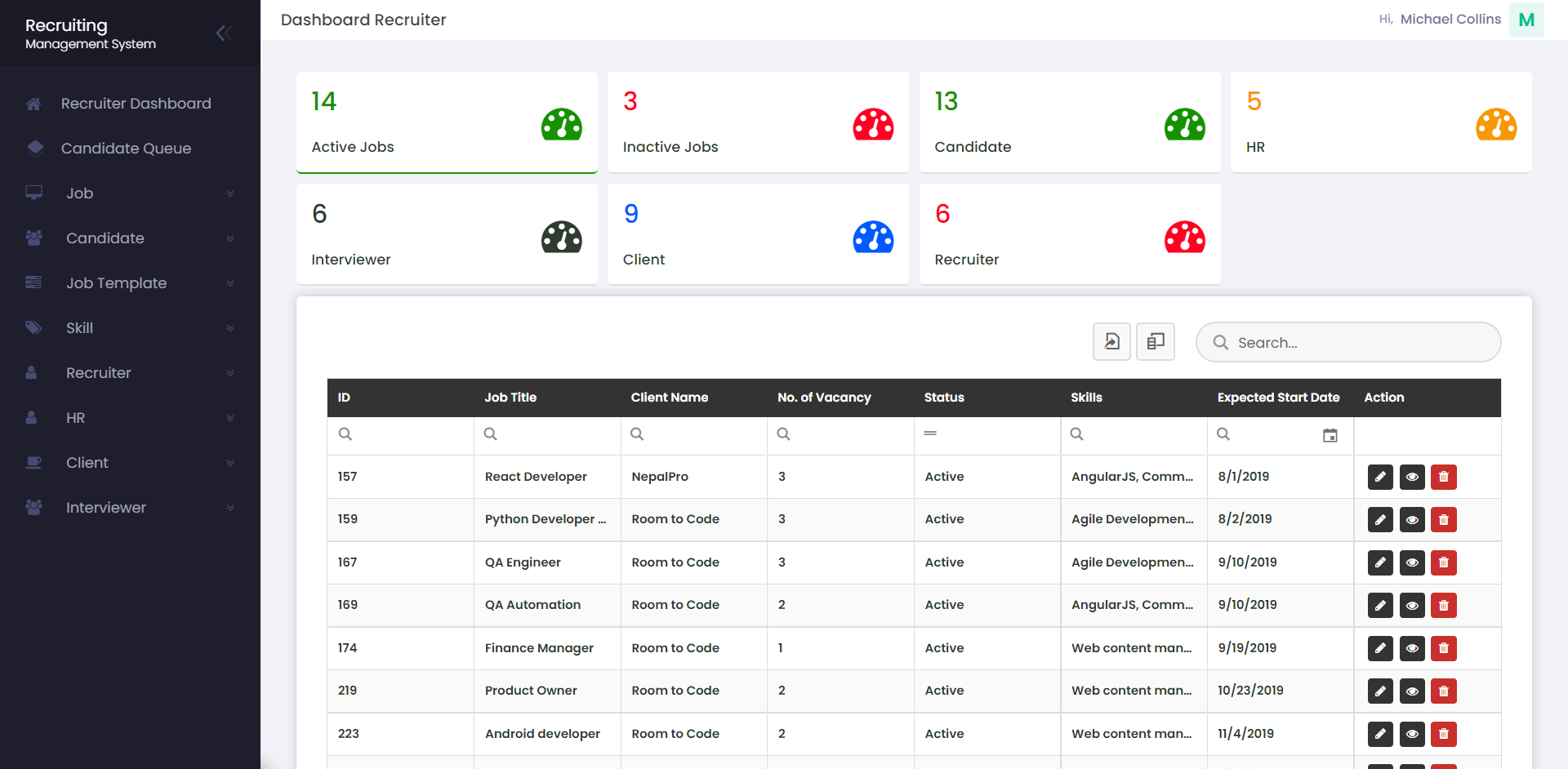The image size is (1568, 769).
Task: Click the calendar icon in date filter
Action: [x=1330, y=435]
